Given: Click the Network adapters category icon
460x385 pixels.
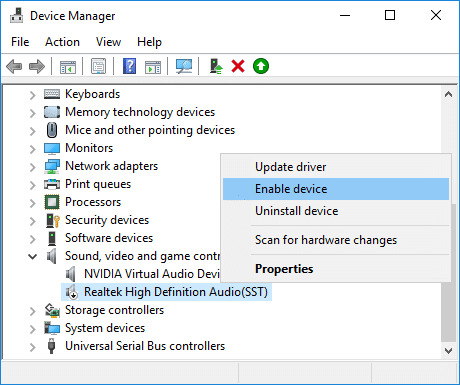Looking at the screenshot, I should (52, 166).
